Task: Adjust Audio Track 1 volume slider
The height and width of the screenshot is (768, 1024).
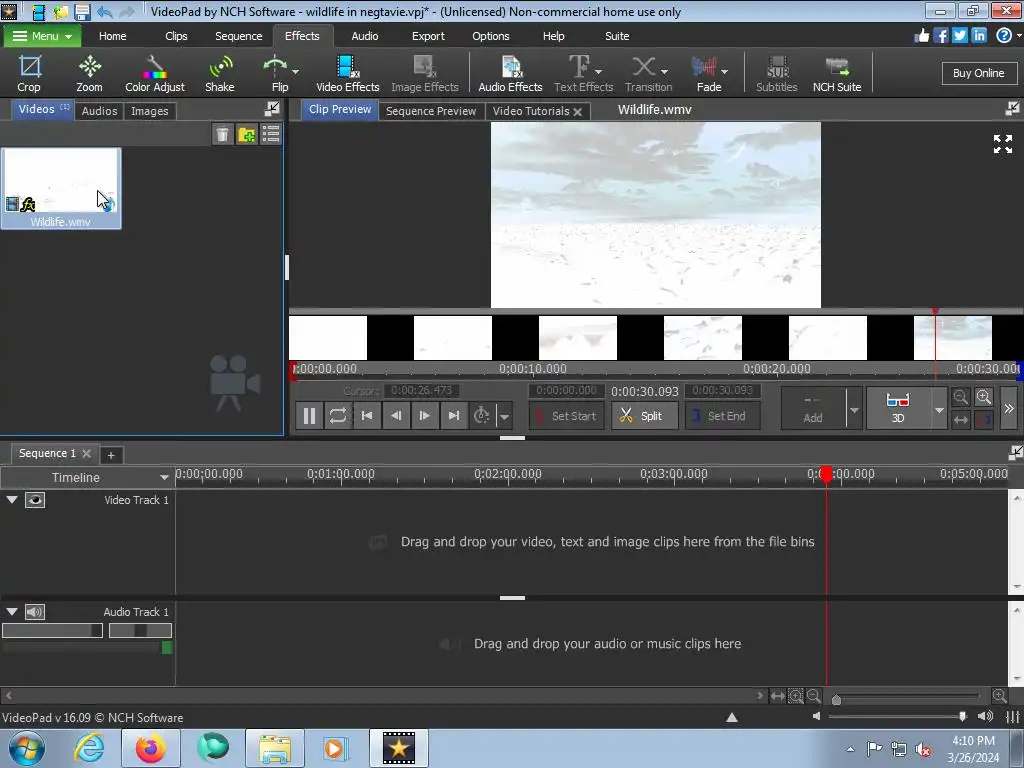Action: tap(52, 630)
